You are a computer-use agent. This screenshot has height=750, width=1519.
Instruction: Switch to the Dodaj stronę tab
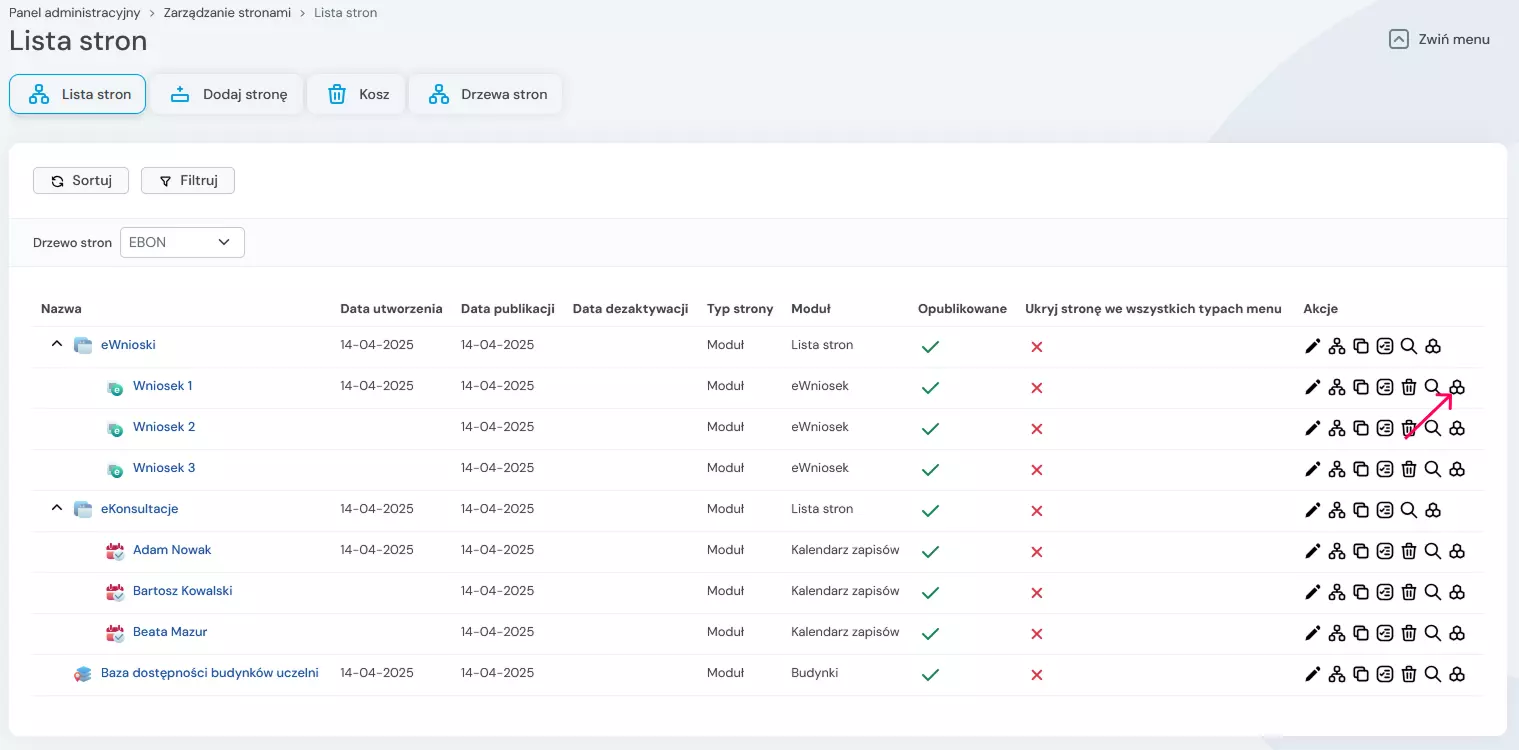coord(229,95)
